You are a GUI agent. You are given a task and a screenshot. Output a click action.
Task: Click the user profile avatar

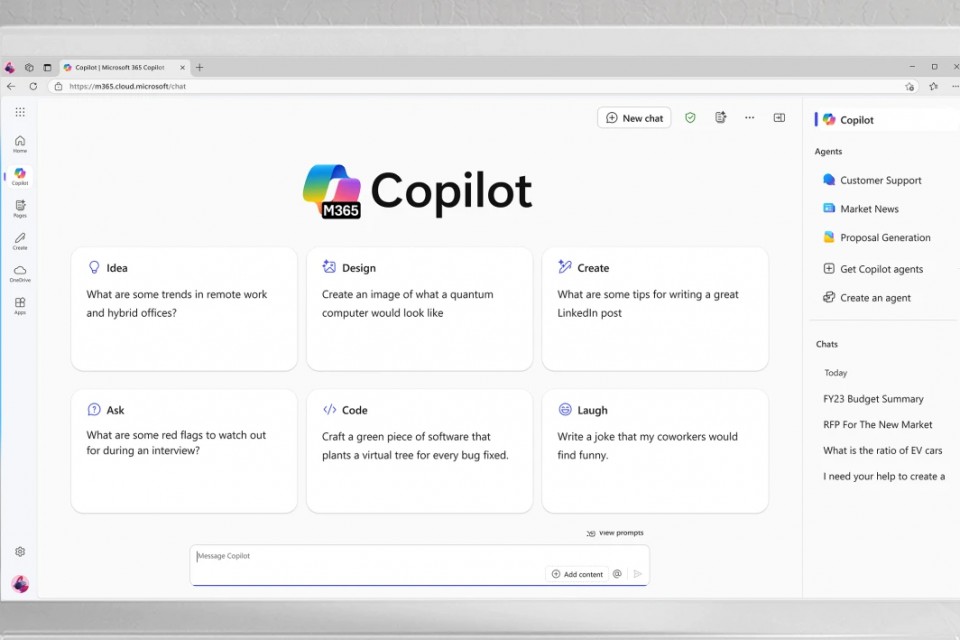point(20,584)
